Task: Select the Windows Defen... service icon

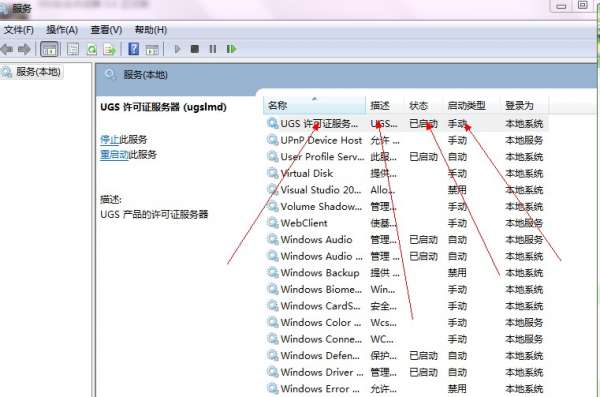Action: point(272,355)
